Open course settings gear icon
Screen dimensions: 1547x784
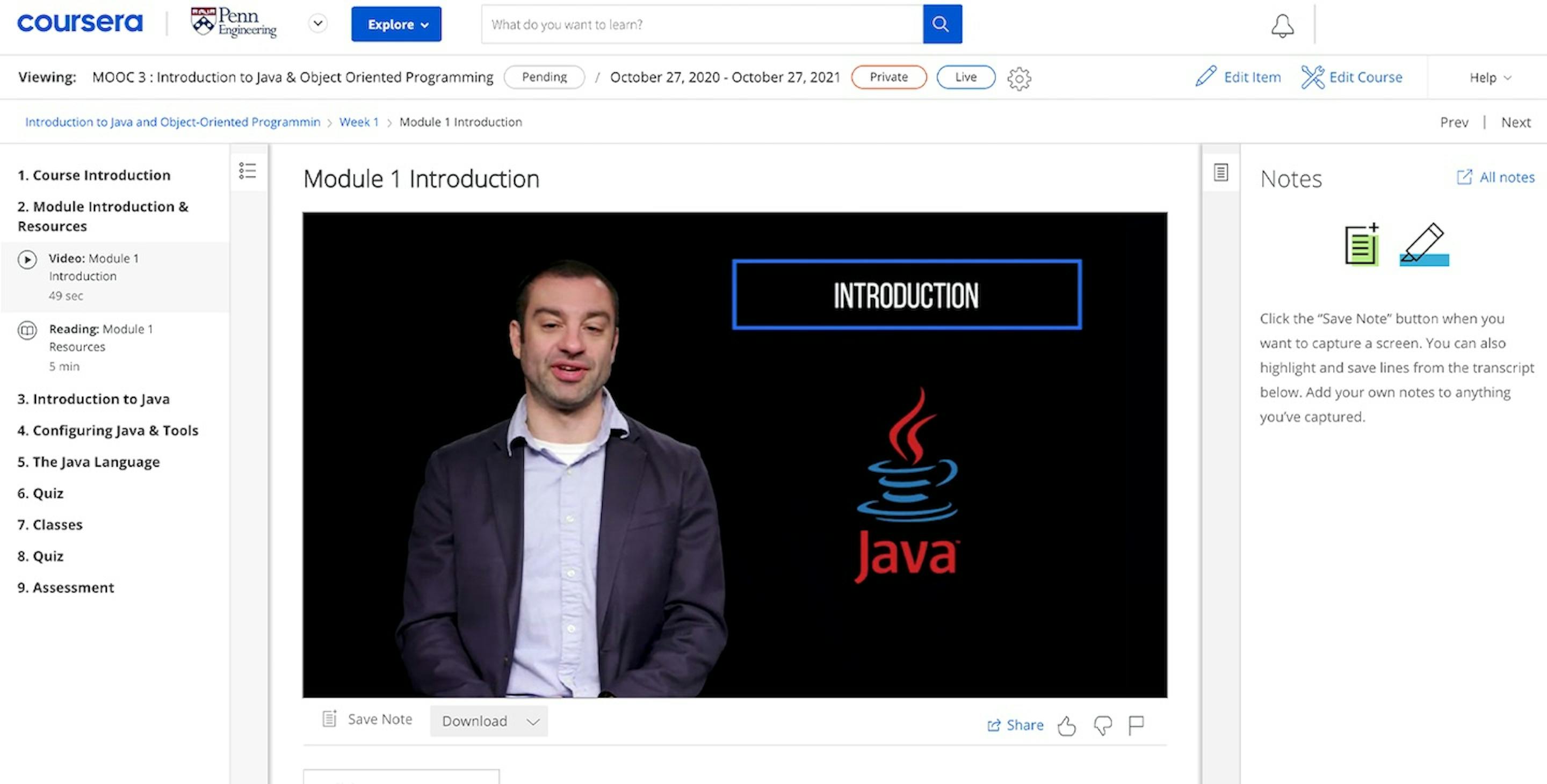[1019, 78]
